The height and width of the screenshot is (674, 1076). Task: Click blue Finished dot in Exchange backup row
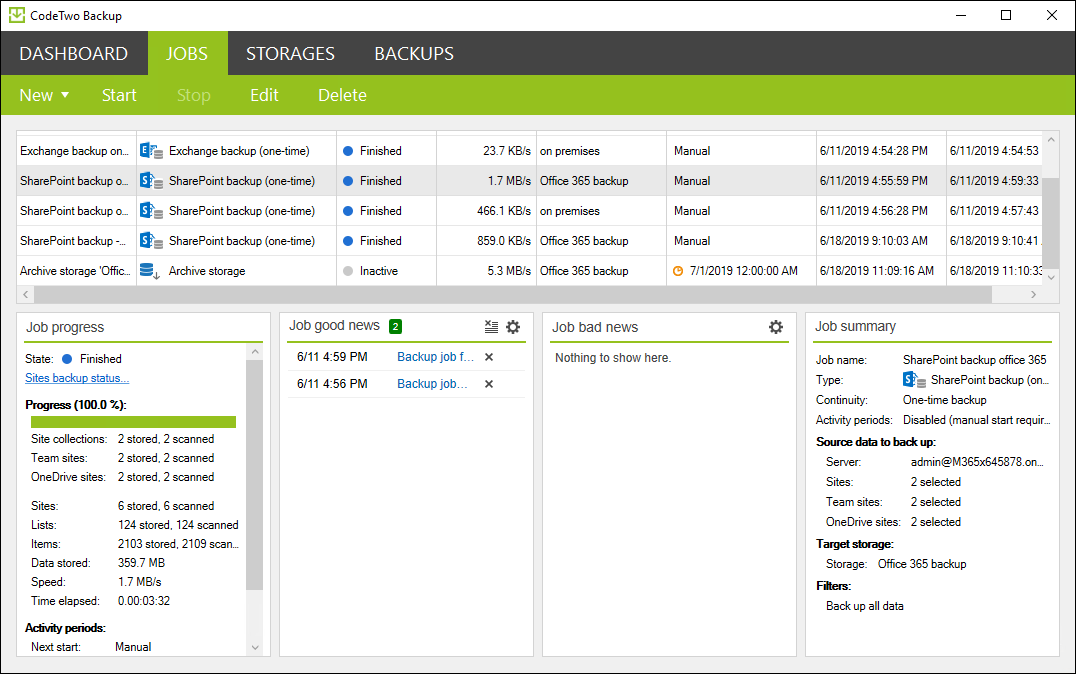tap(348, 151)
